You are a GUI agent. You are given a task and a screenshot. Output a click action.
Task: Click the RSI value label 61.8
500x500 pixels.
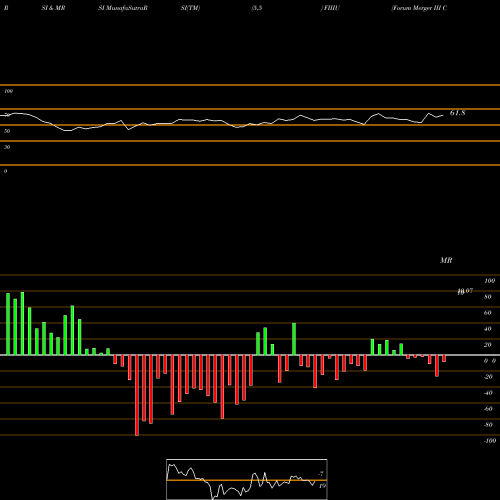457,113
